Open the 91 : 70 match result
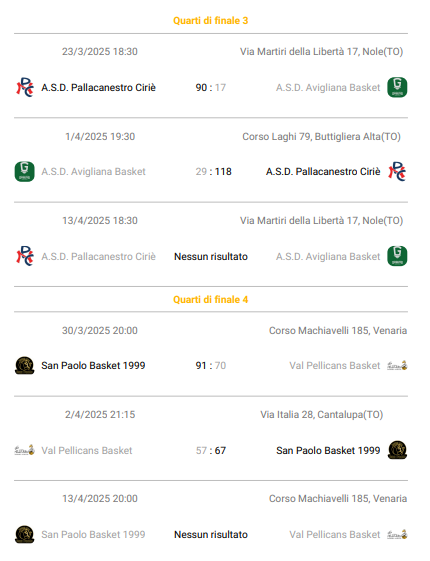Viewport: 430px width, 561px height. [x=211, y=366]
